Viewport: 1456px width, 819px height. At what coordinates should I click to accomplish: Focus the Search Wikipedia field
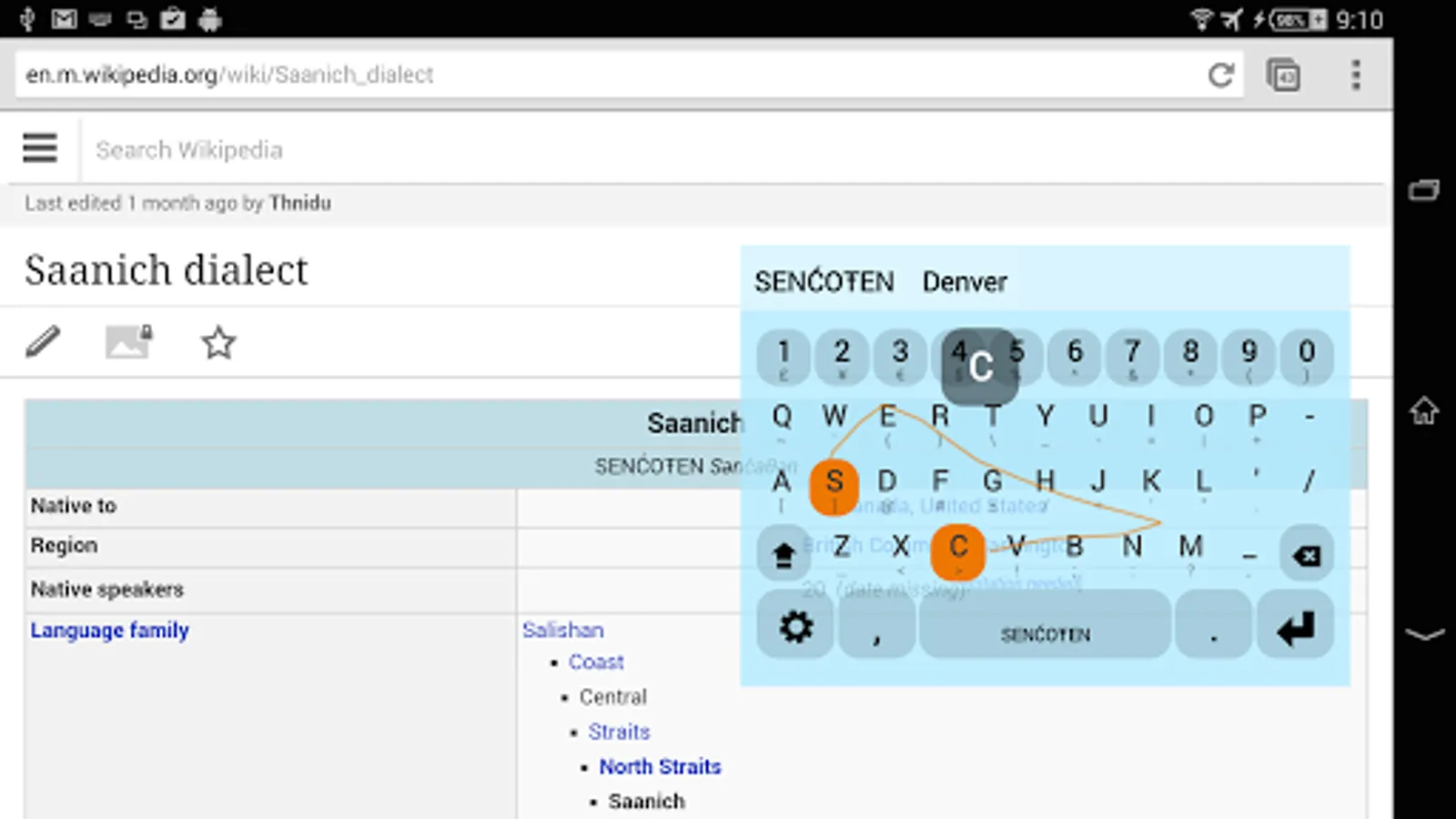pyautogui.click(x=189, y=149)
